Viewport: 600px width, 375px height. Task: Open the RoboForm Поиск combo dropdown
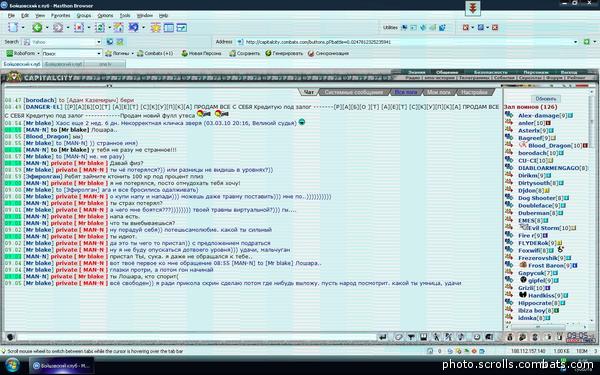coord(99,53)
